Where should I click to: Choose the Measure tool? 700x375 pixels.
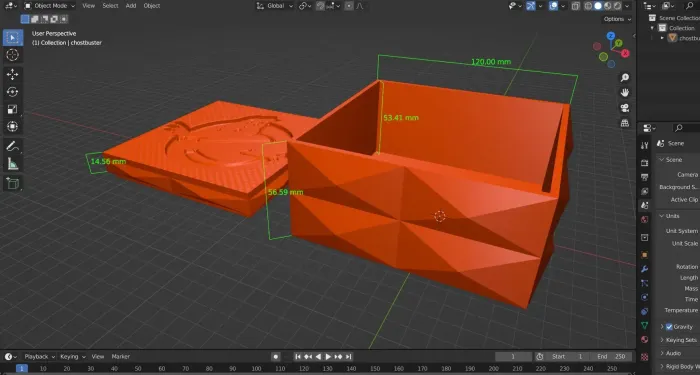12,164
